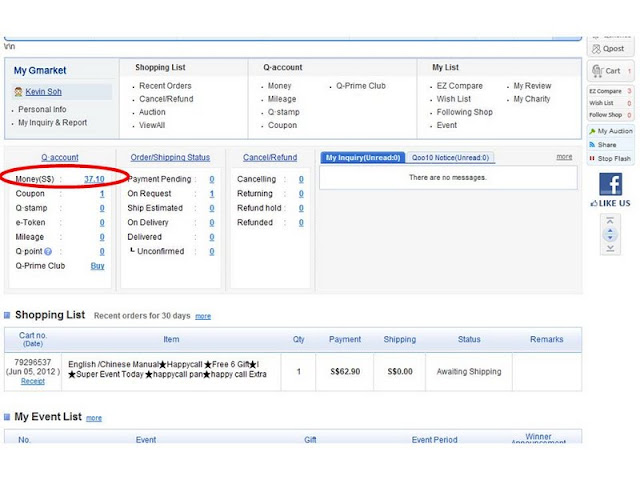Click the On Request count 1
Viewport: 640px width, 480px height.
coord(212,193)
